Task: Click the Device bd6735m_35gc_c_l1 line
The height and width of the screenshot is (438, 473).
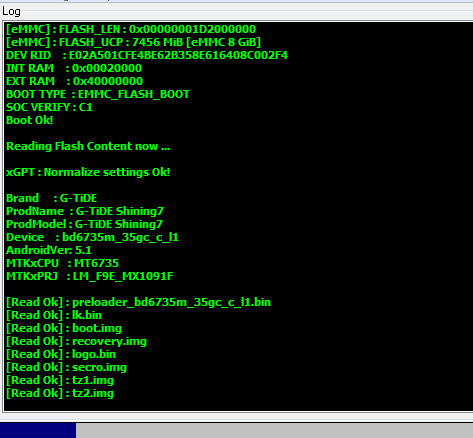Action: point(92,237)
